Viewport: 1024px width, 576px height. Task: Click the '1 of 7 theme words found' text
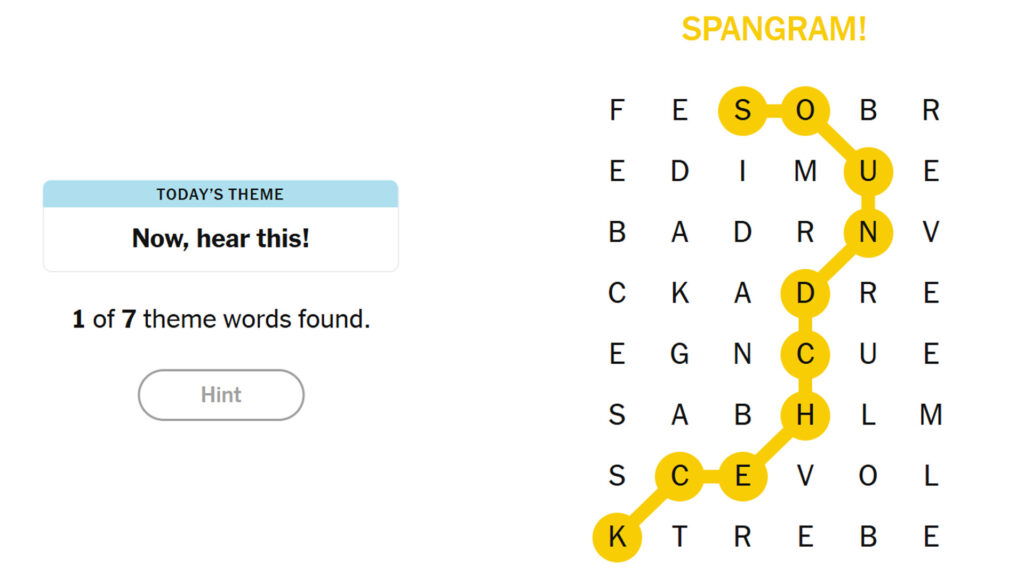click(x=220, y=318)
